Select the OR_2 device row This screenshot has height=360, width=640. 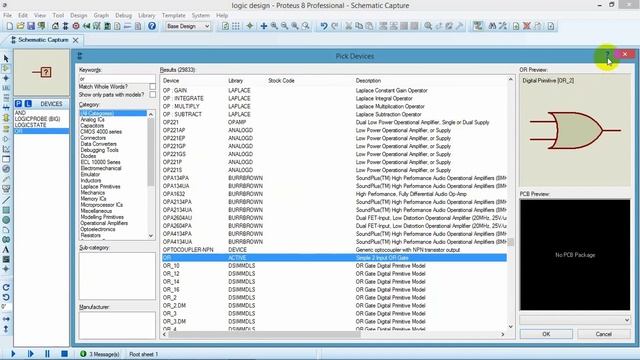334,298
